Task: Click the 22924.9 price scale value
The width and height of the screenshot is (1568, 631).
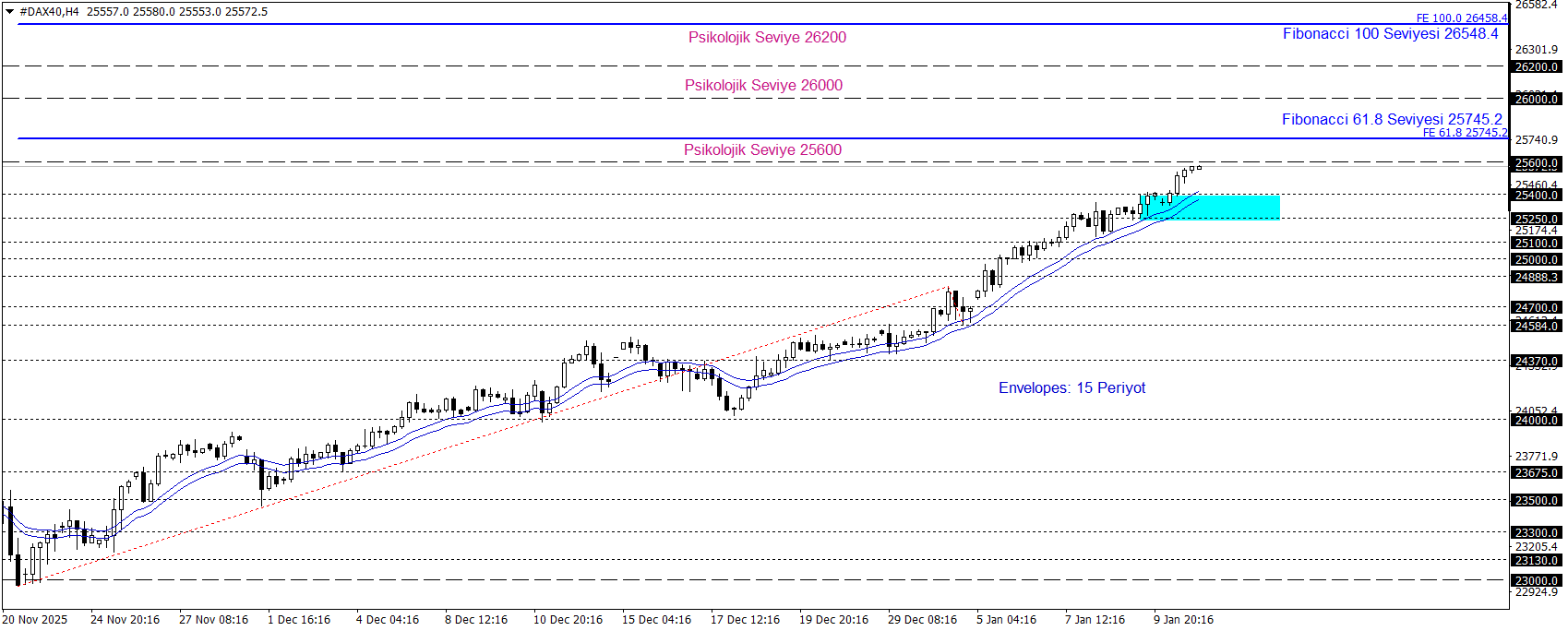Action: pyautogui.click(x=1536, y=592)
